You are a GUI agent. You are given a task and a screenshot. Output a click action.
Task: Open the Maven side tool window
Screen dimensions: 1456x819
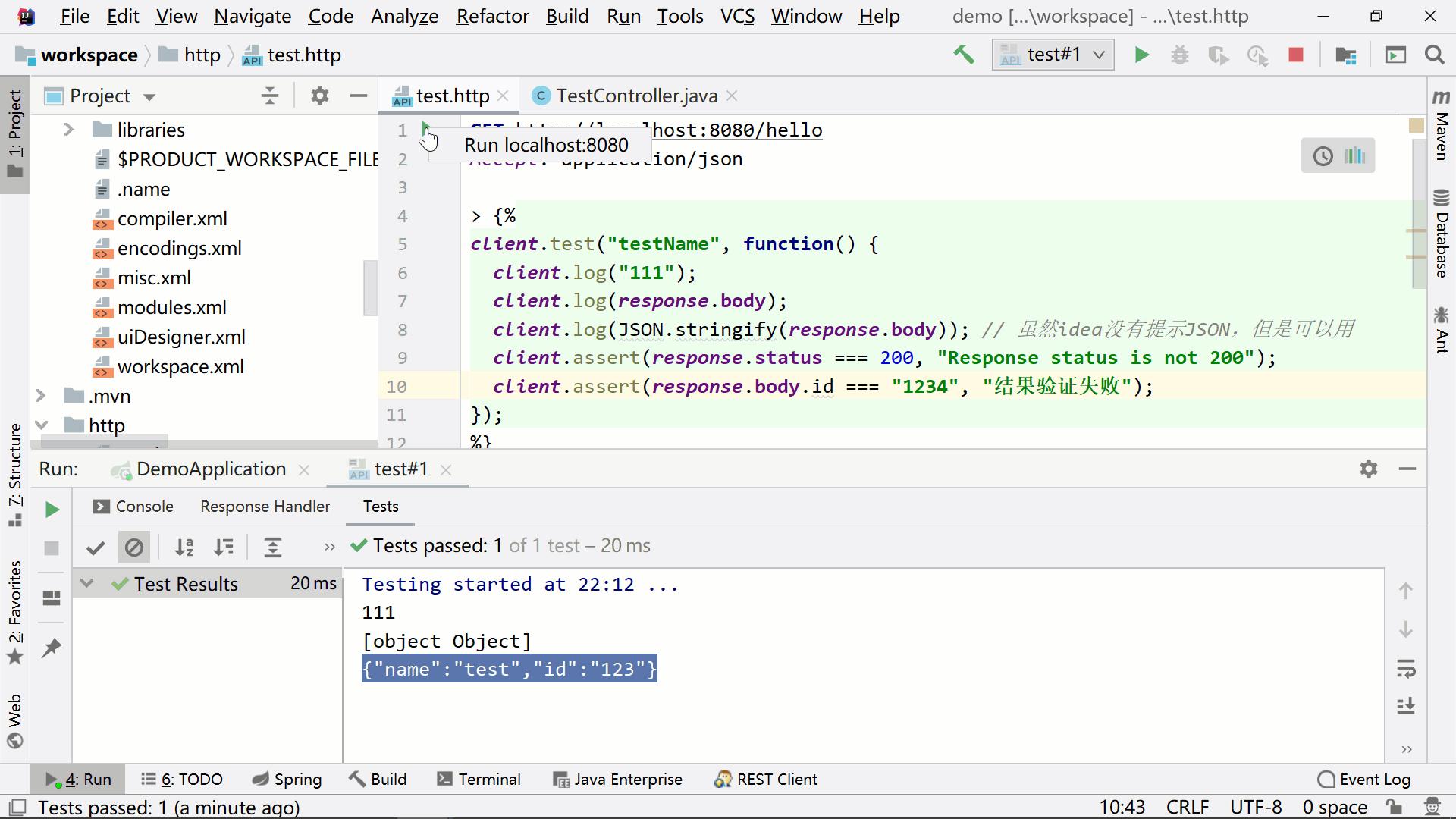(x=1441, y=125)
